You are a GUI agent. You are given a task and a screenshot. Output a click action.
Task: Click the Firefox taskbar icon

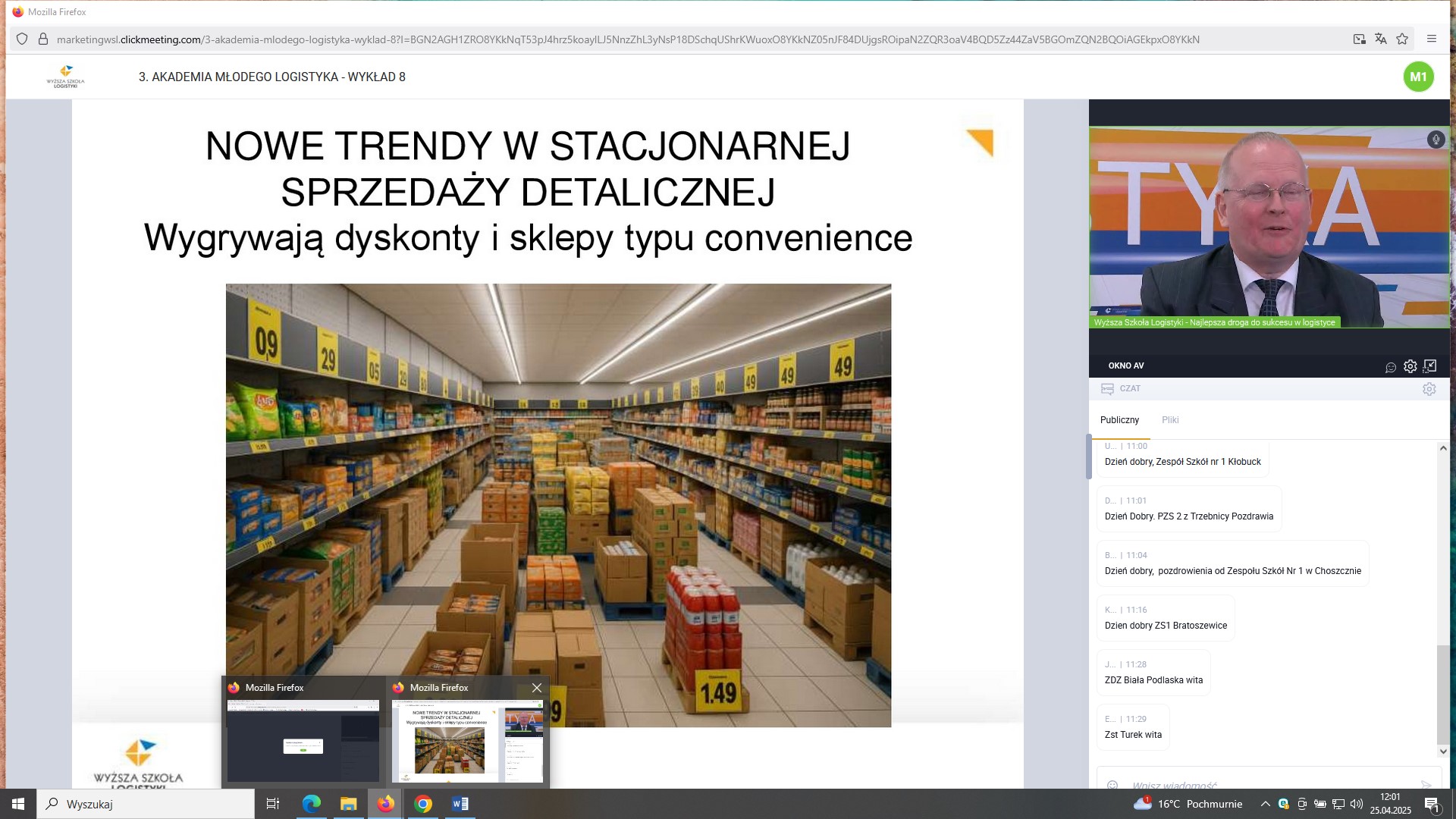385,804
